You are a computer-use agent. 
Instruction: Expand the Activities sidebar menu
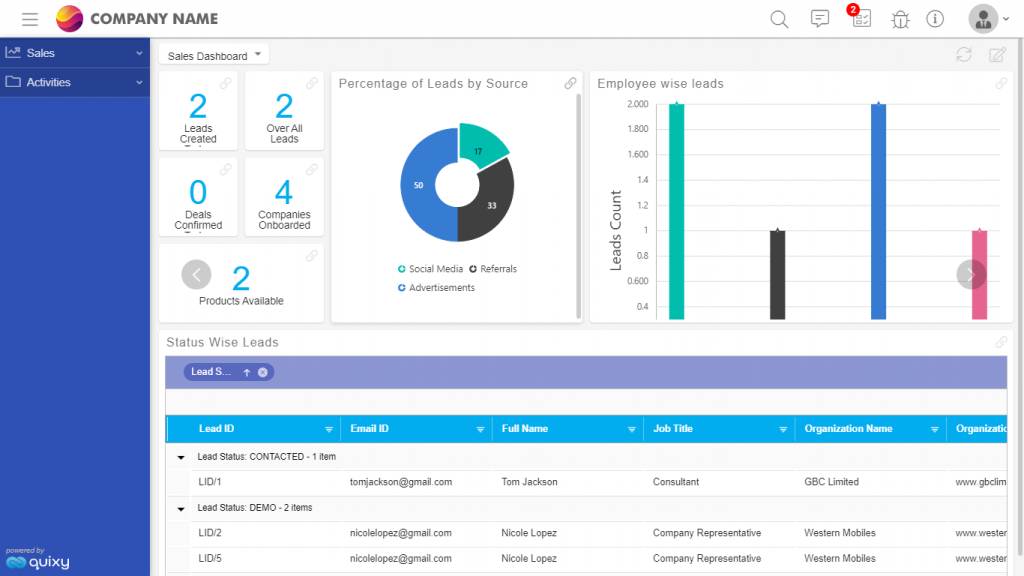74,82
